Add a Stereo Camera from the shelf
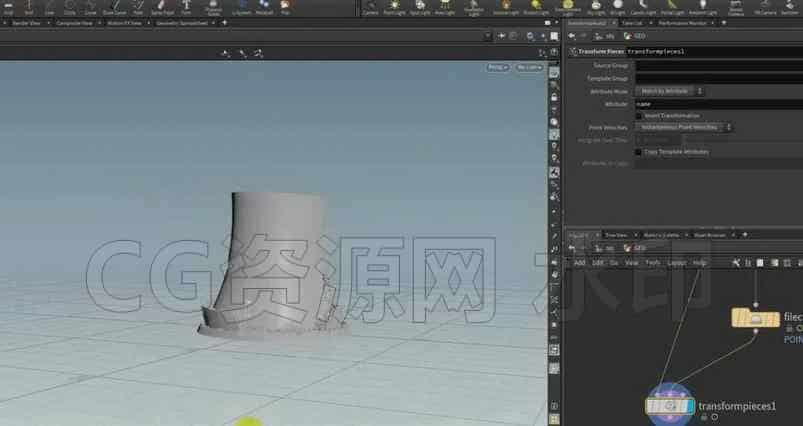 [x=736, y=8]
